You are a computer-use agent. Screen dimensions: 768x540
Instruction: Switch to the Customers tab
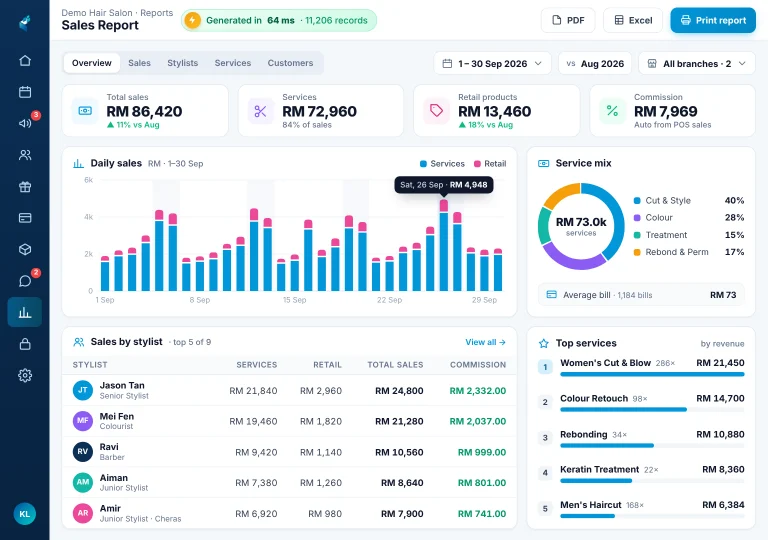pyautogui.click(x=290, y=63)
